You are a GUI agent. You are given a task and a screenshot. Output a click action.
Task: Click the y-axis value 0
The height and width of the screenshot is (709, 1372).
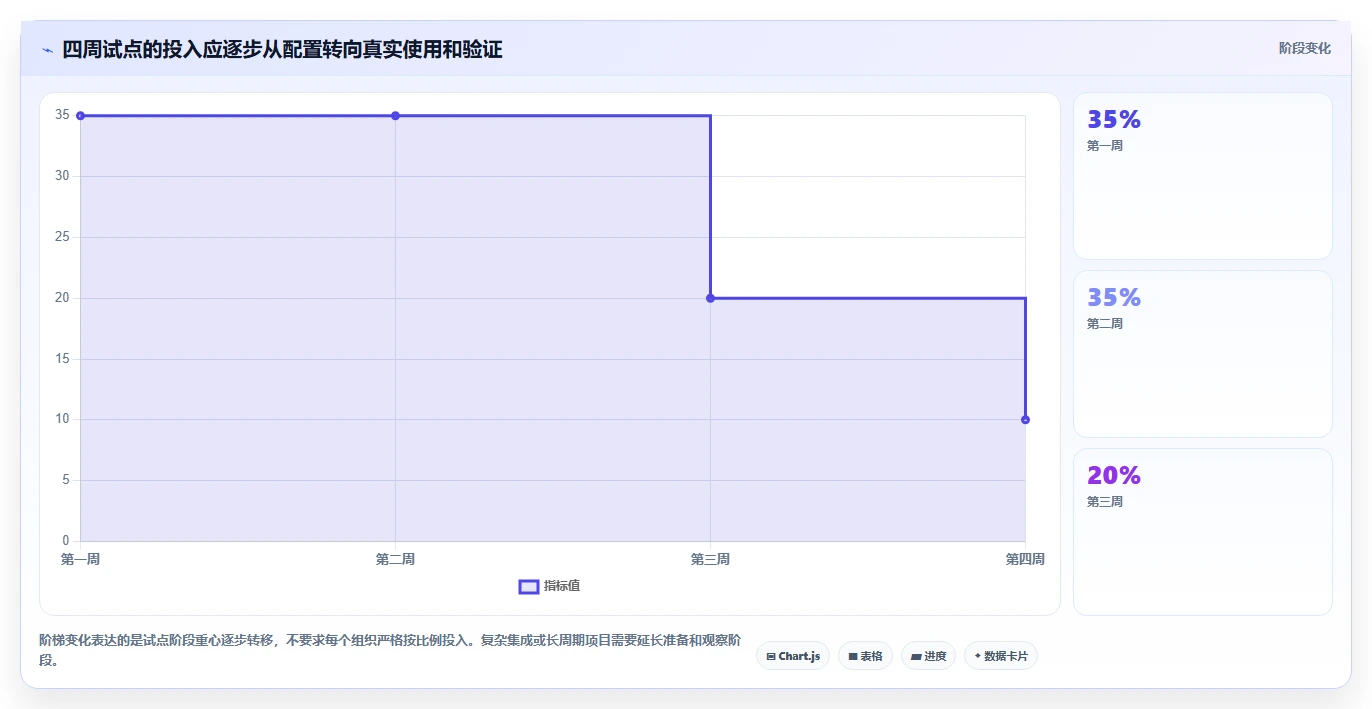tap(65, 541)
